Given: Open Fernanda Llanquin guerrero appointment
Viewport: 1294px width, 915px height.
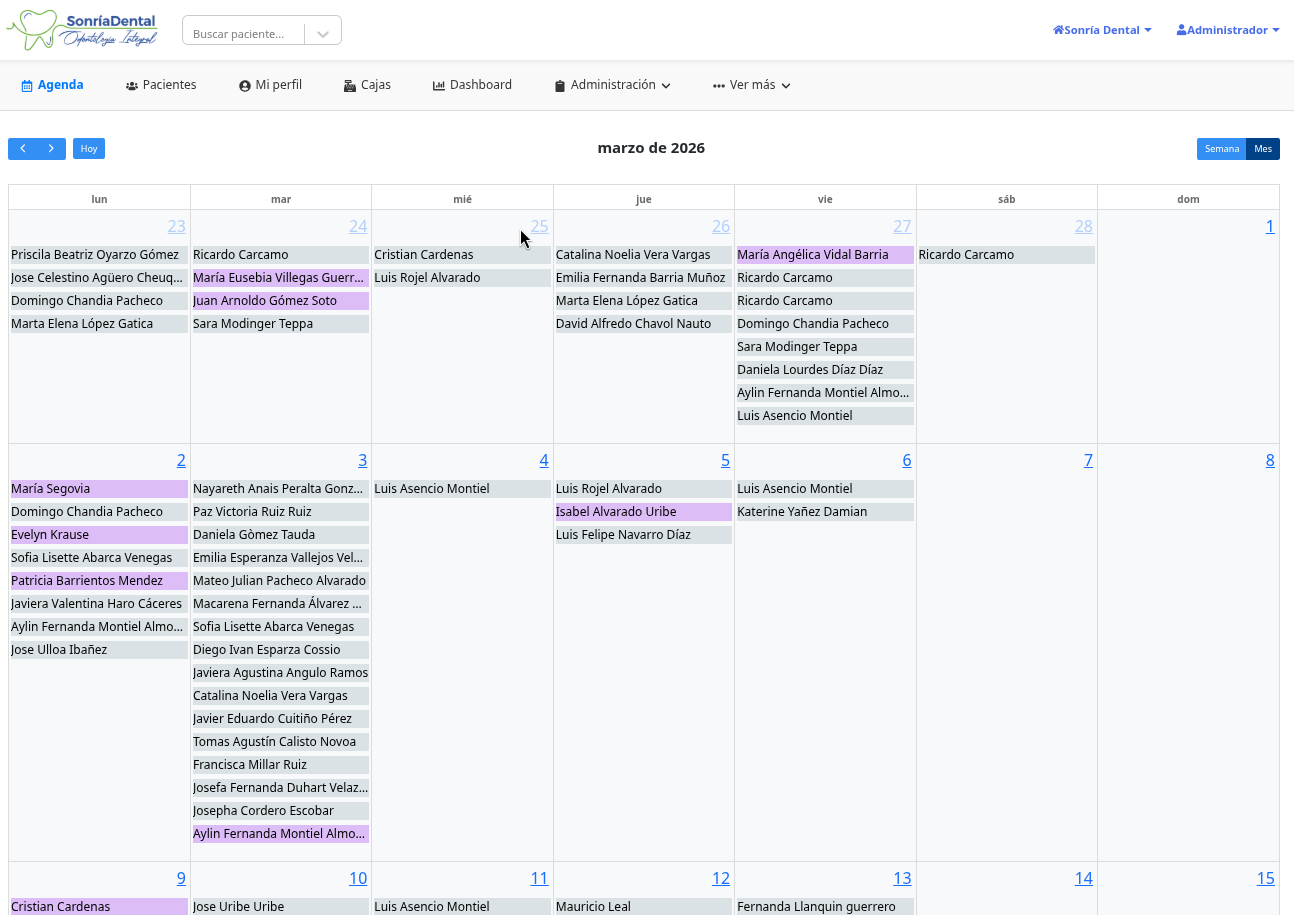Looking at the screenshot, I should [825, 906].
